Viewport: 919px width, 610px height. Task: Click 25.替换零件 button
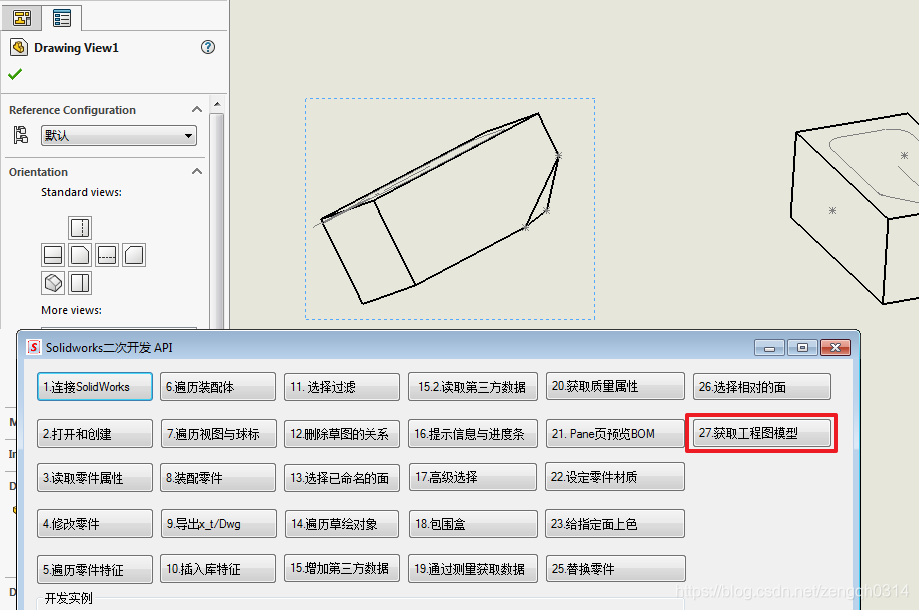(x=615, y=569)
